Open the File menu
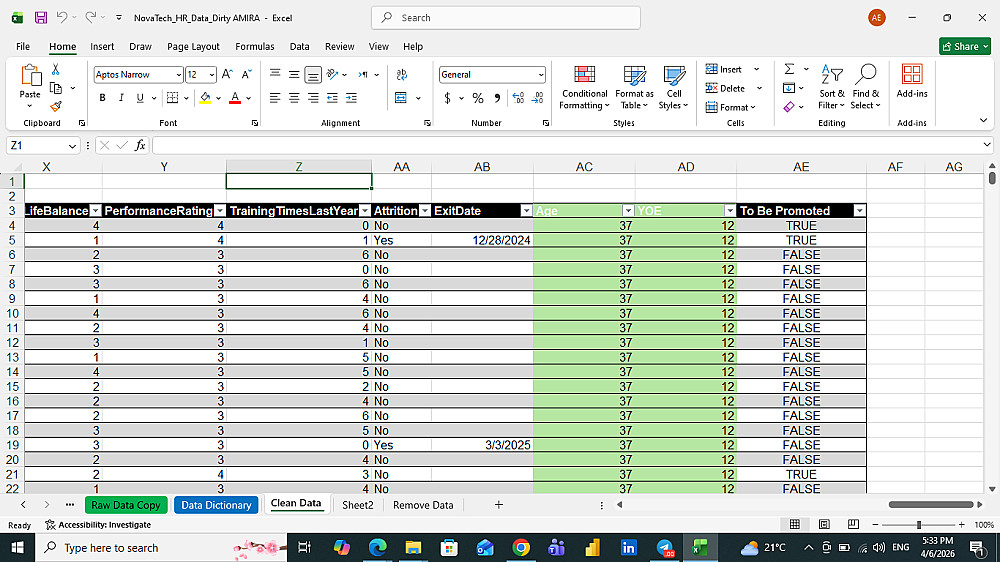Viewport: 1000px width, 562px height. [23, 47]
